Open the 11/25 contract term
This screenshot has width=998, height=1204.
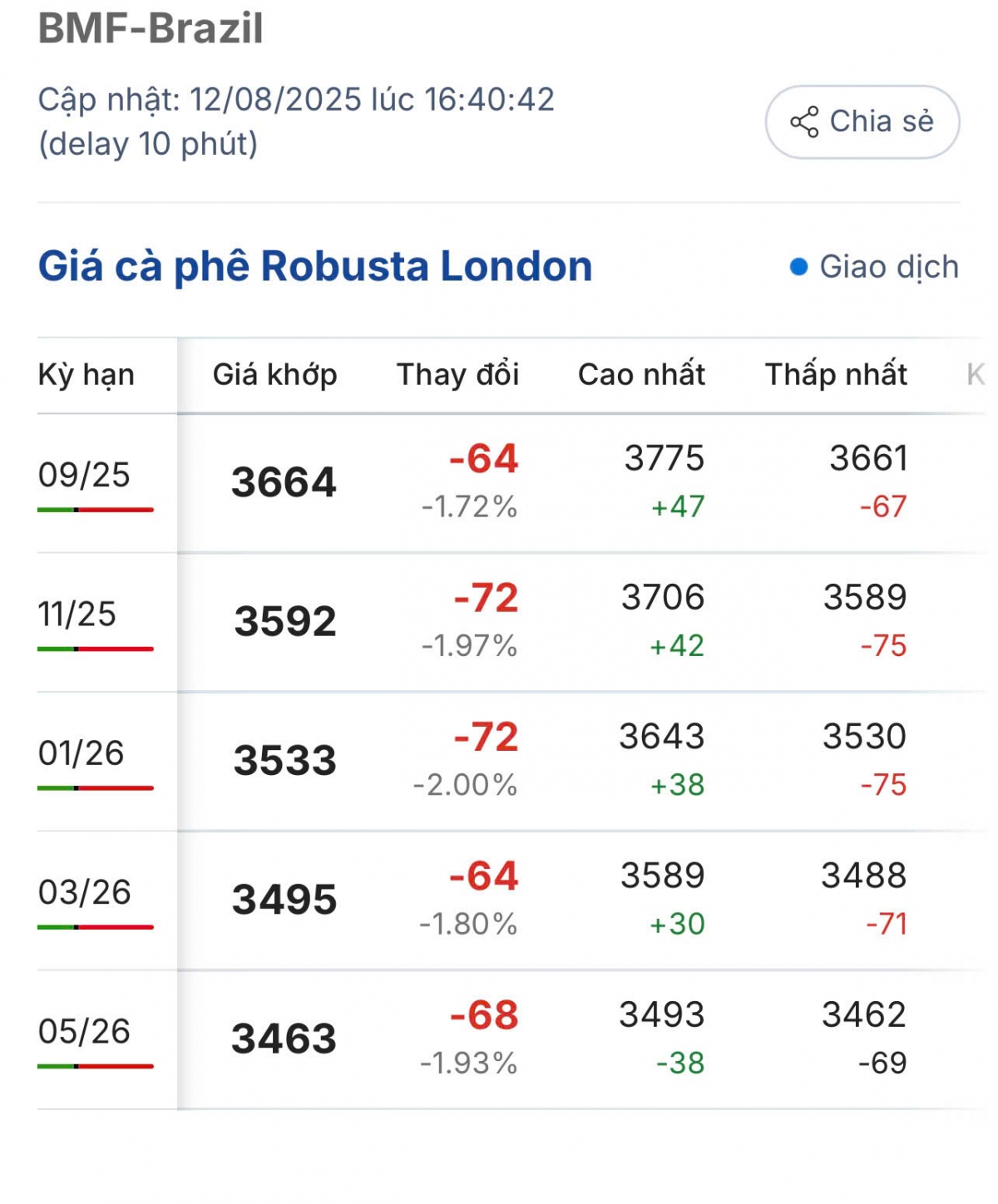point(77,614)
